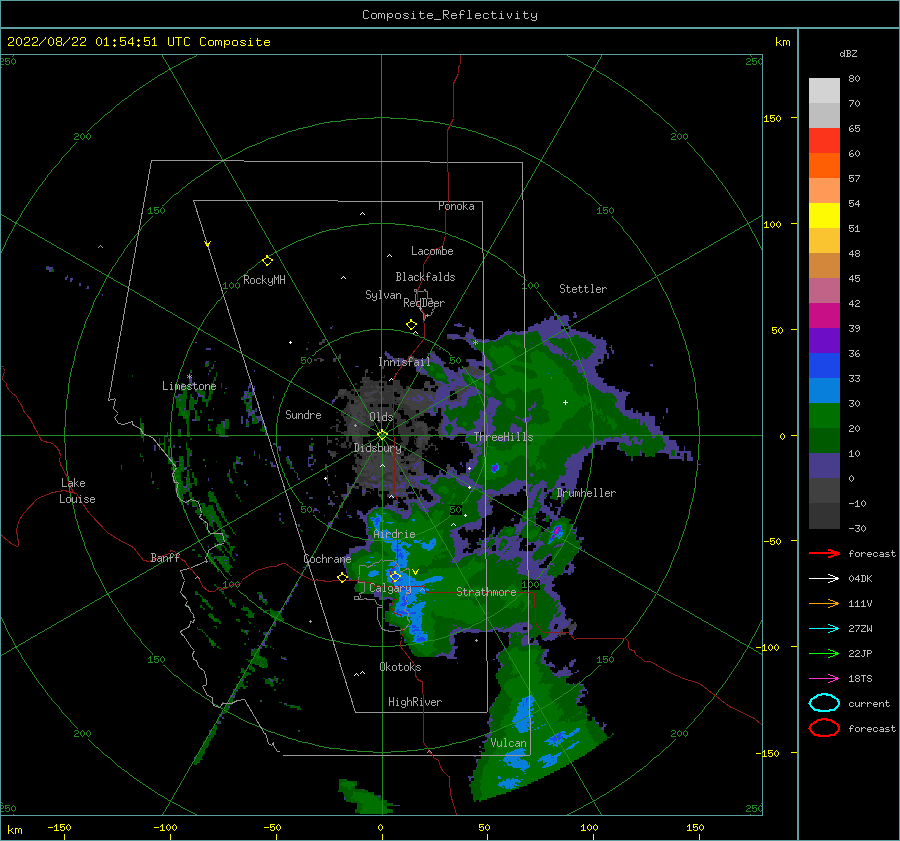The image size is (900, 841).
Task: Select the yellow diamond marker near RedDeer
Action: (x=411, y=325)
